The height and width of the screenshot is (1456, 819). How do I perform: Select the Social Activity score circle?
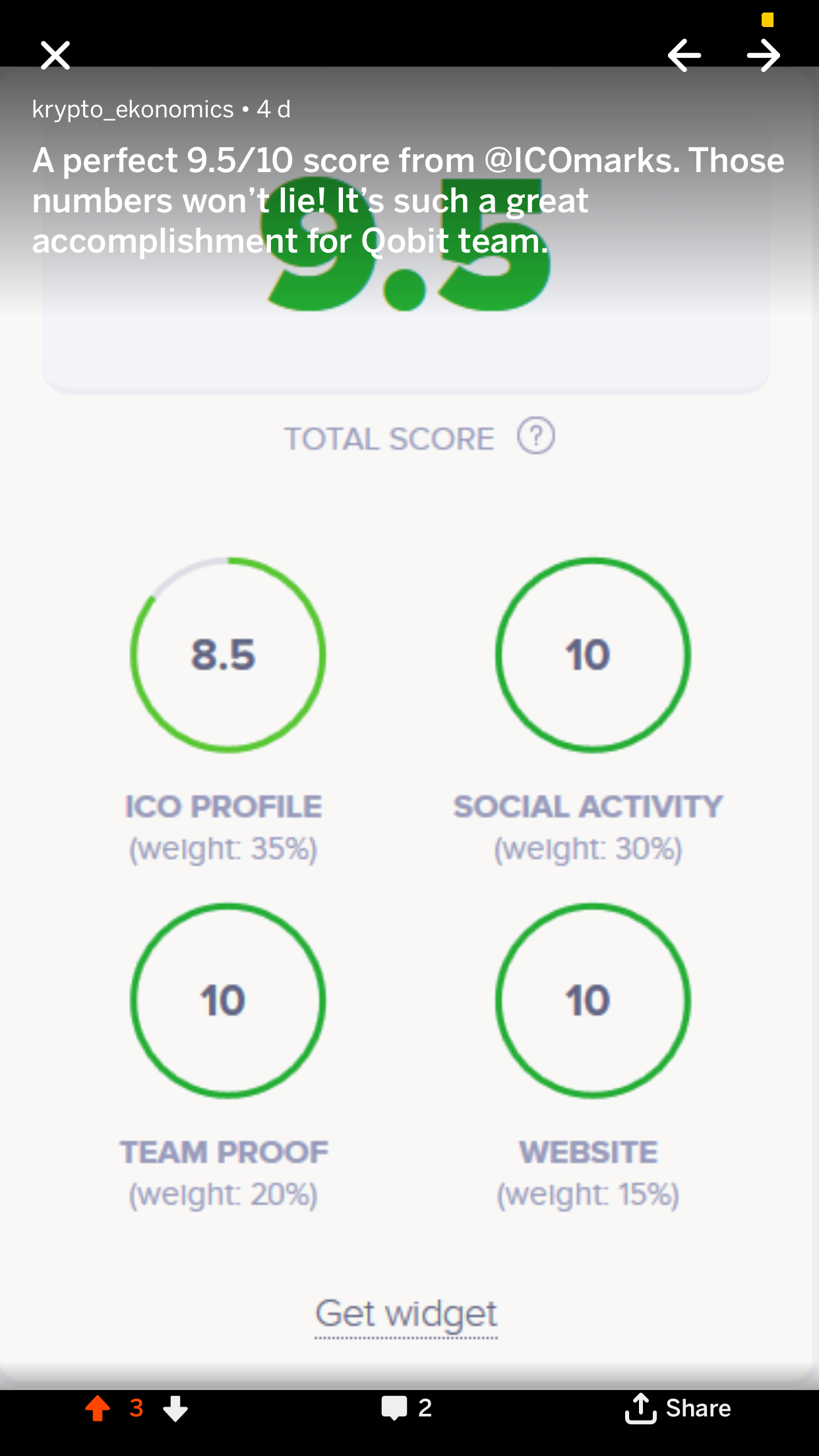pos(593,655)
